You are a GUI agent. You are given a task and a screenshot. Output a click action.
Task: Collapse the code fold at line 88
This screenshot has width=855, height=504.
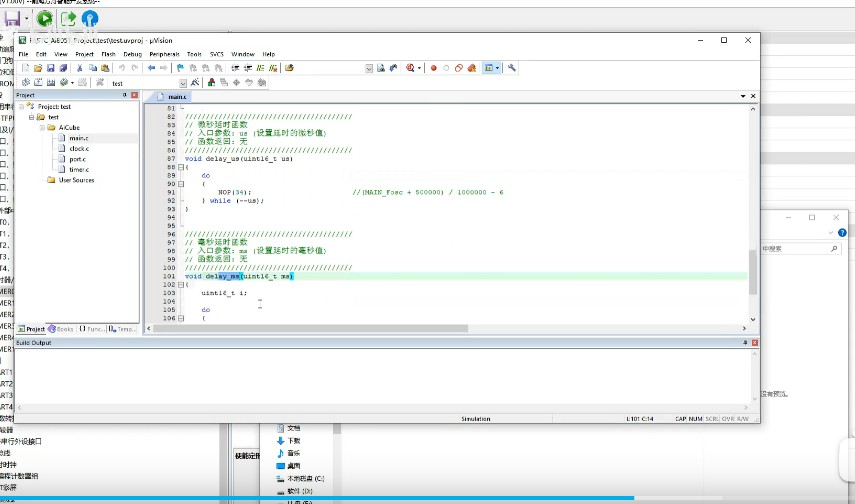181,168
